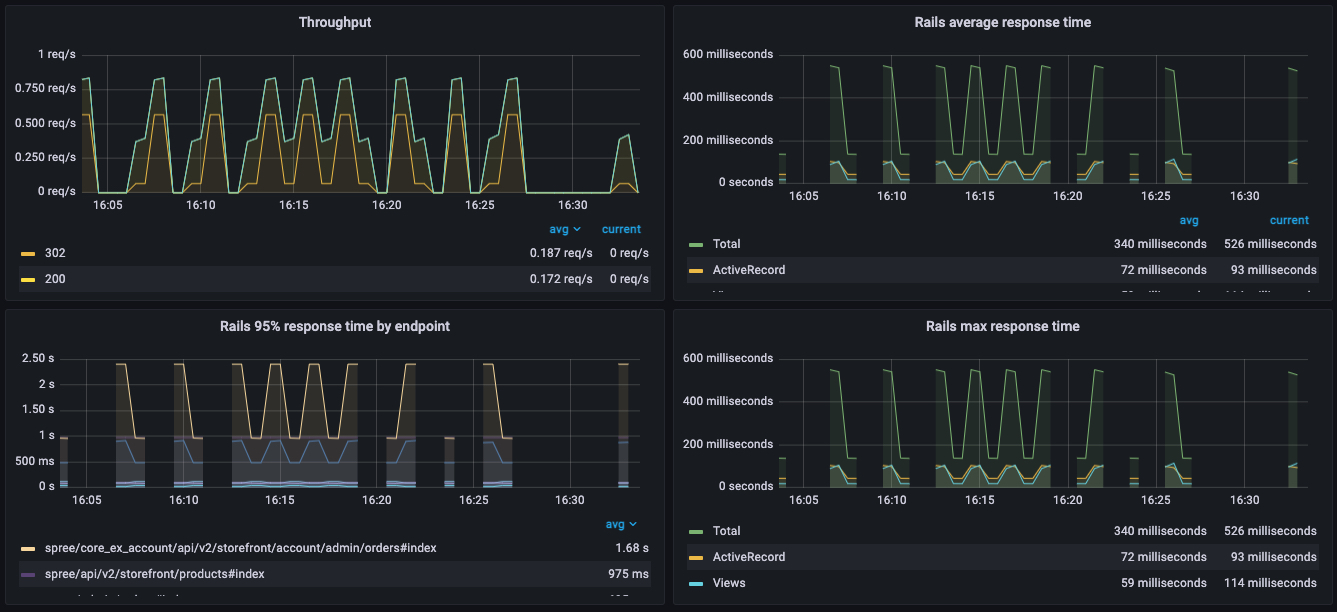Sort 95% response time legend by avg

[x=620, y=524]
